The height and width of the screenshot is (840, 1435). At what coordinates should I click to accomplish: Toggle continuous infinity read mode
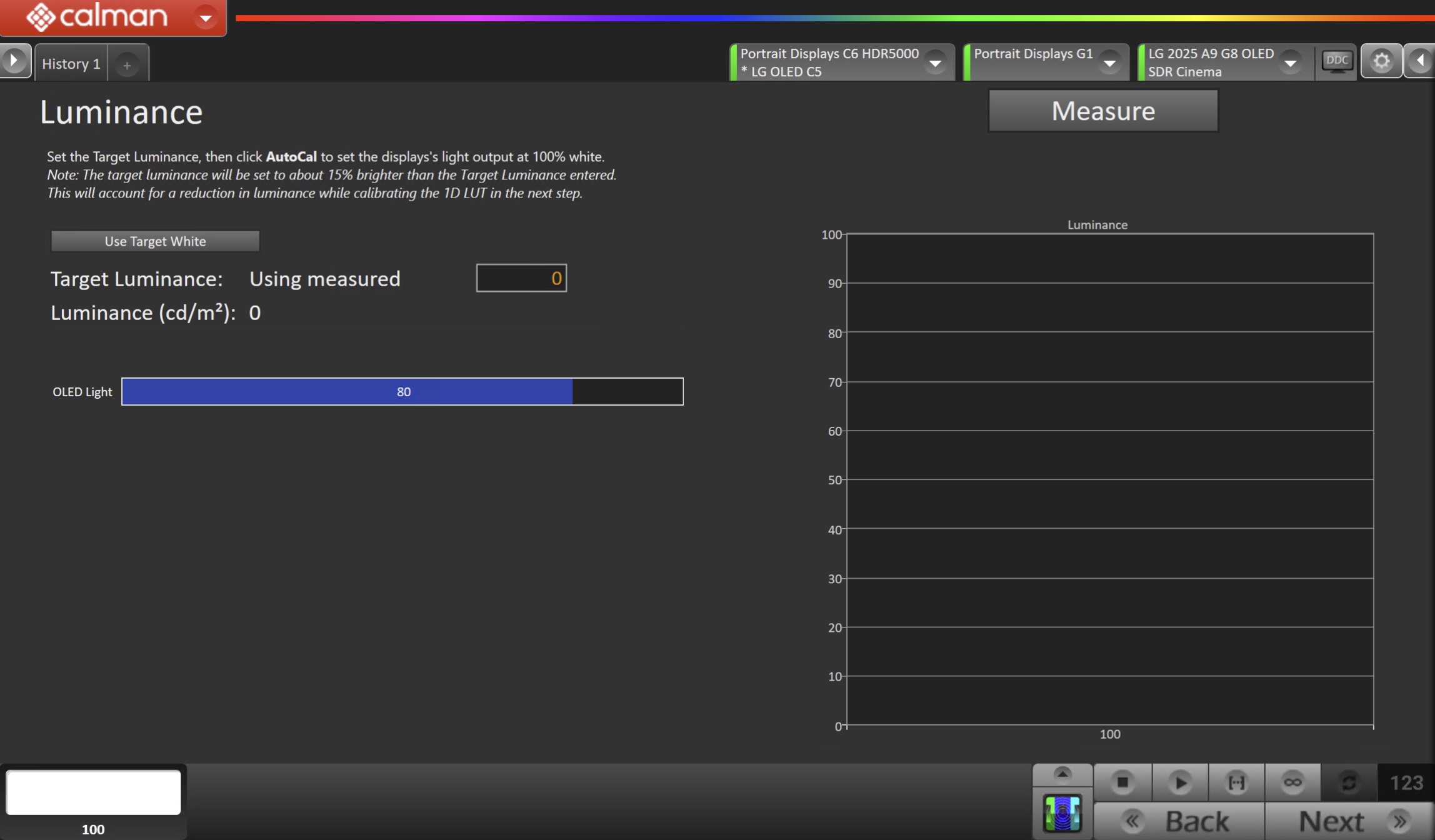click(1292, 782)
